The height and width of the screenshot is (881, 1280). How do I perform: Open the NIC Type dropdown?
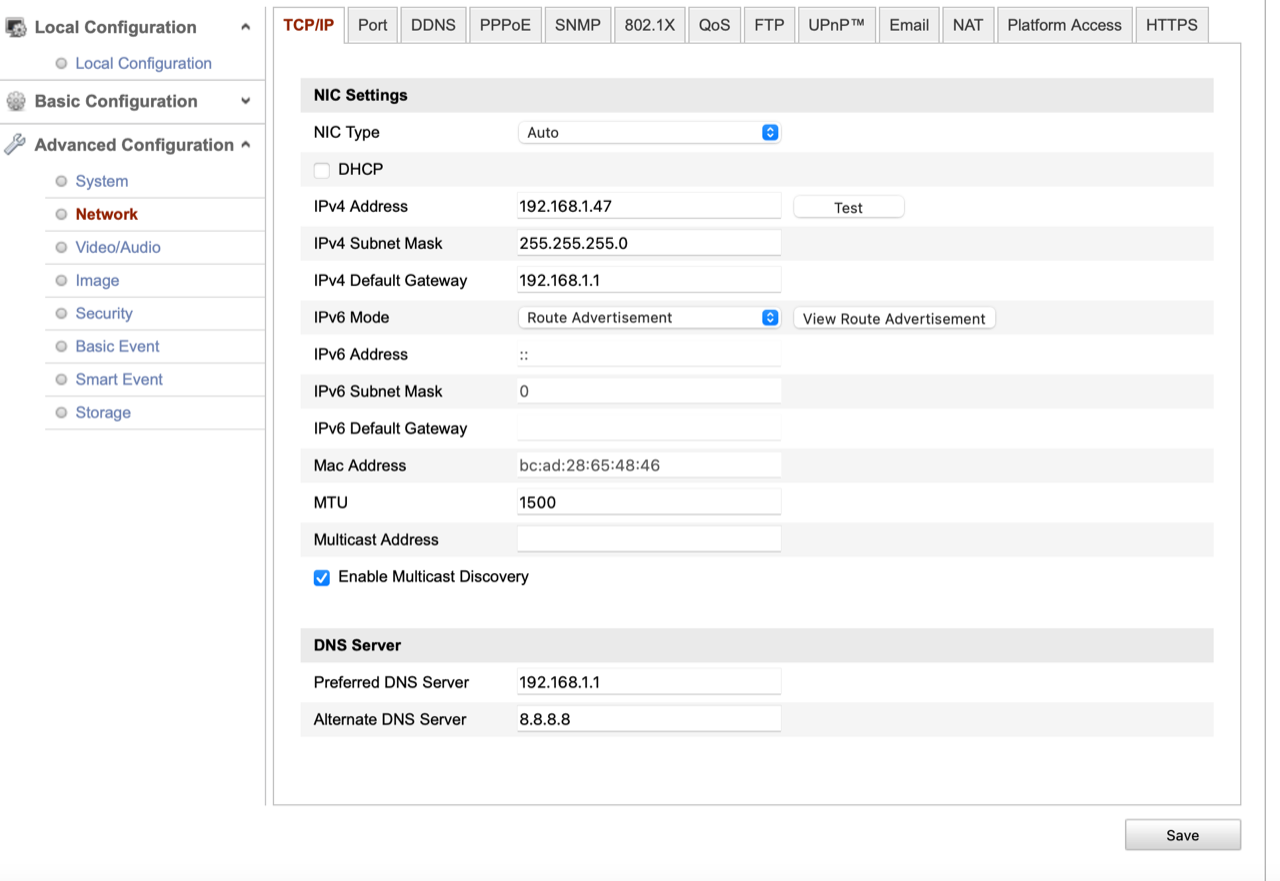(x=648, y=132)
